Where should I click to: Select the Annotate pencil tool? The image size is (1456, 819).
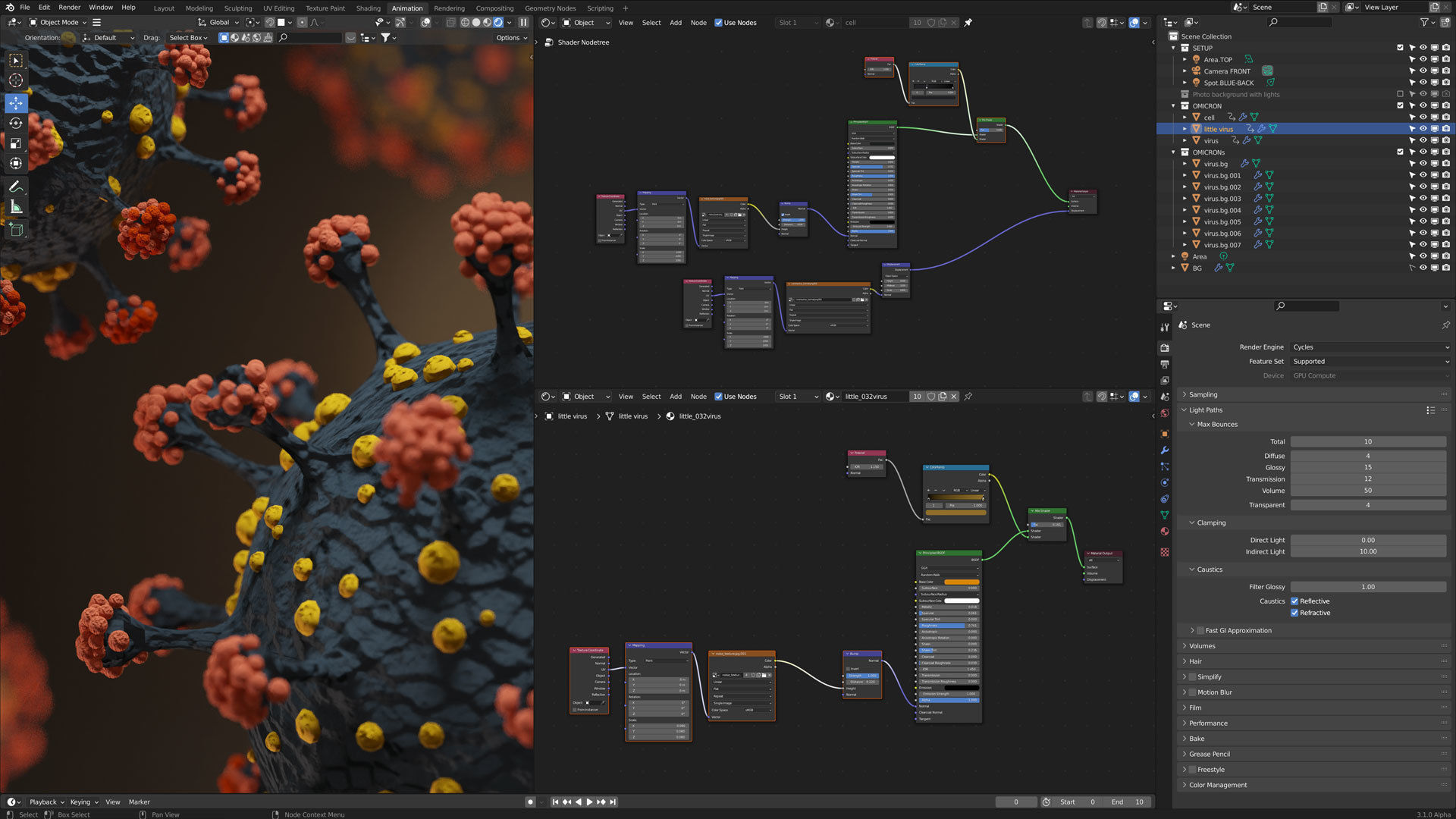click(16, 187)
